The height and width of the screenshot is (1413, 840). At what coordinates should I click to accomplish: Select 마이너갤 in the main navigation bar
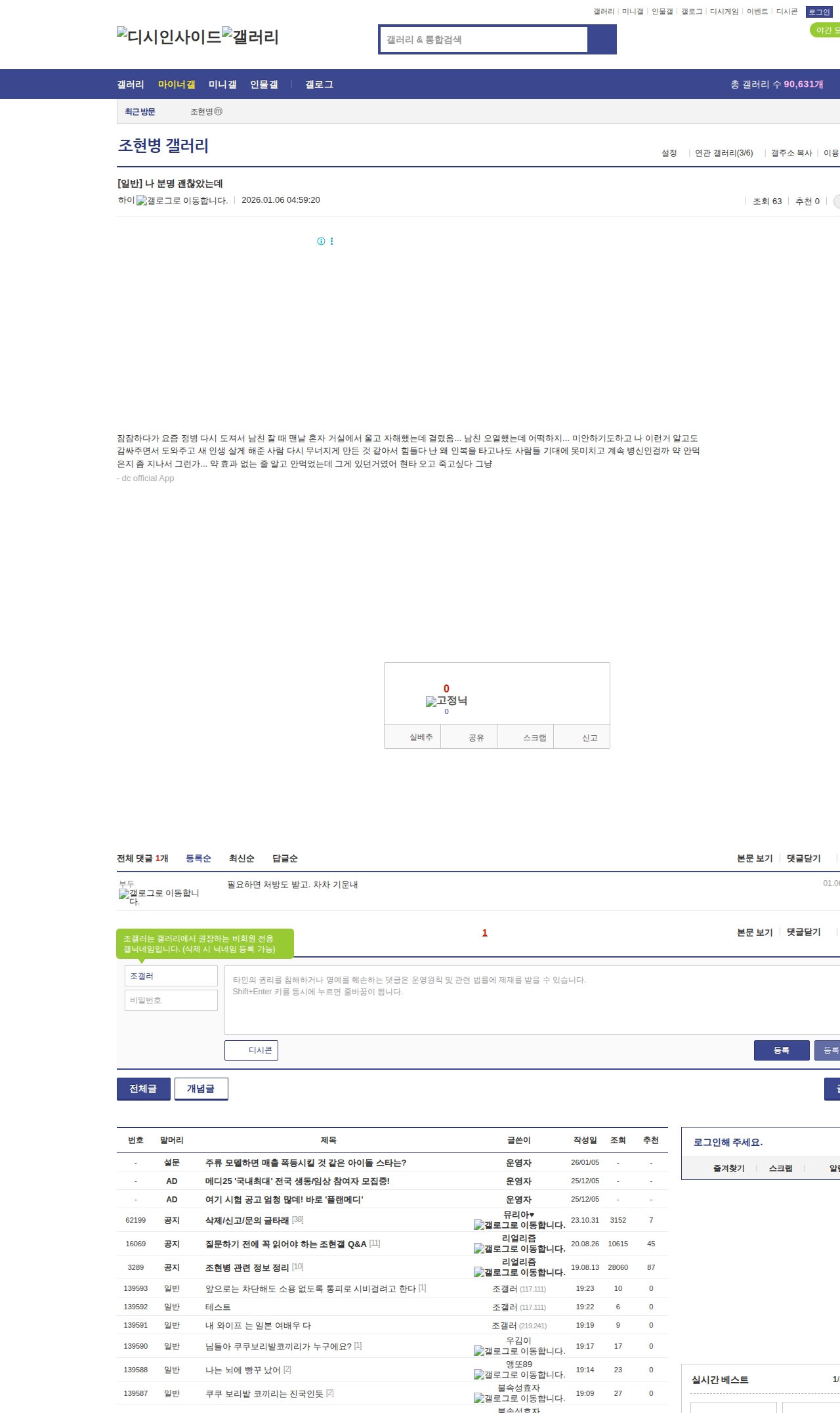tap(177, 85)
